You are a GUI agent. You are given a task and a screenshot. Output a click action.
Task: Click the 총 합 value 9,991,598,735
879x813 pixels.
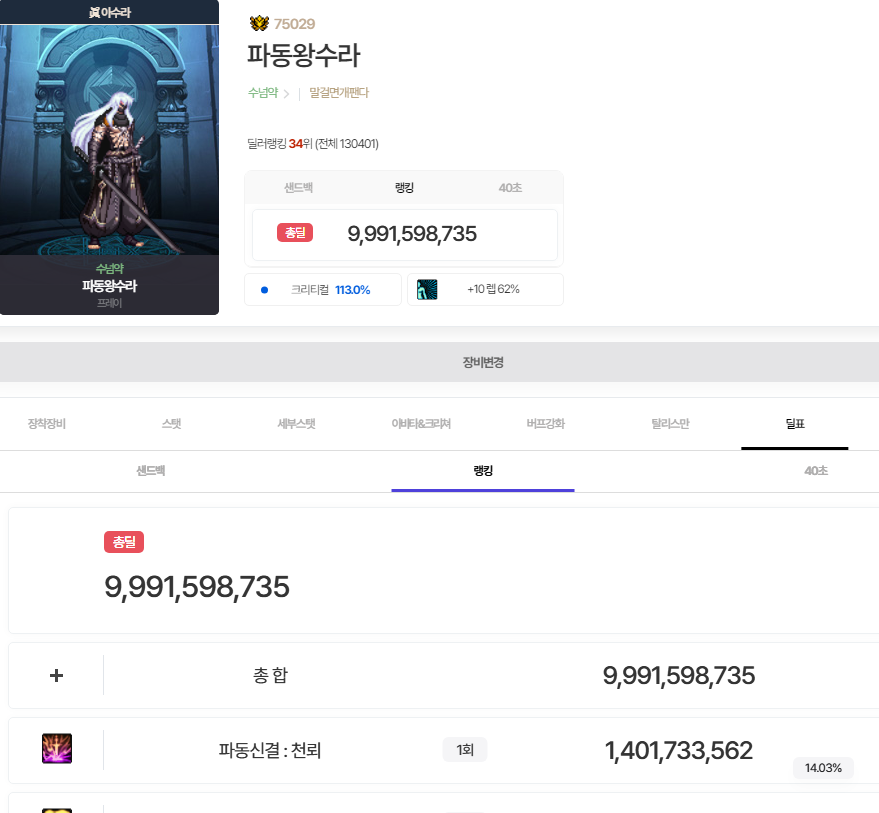679,676
